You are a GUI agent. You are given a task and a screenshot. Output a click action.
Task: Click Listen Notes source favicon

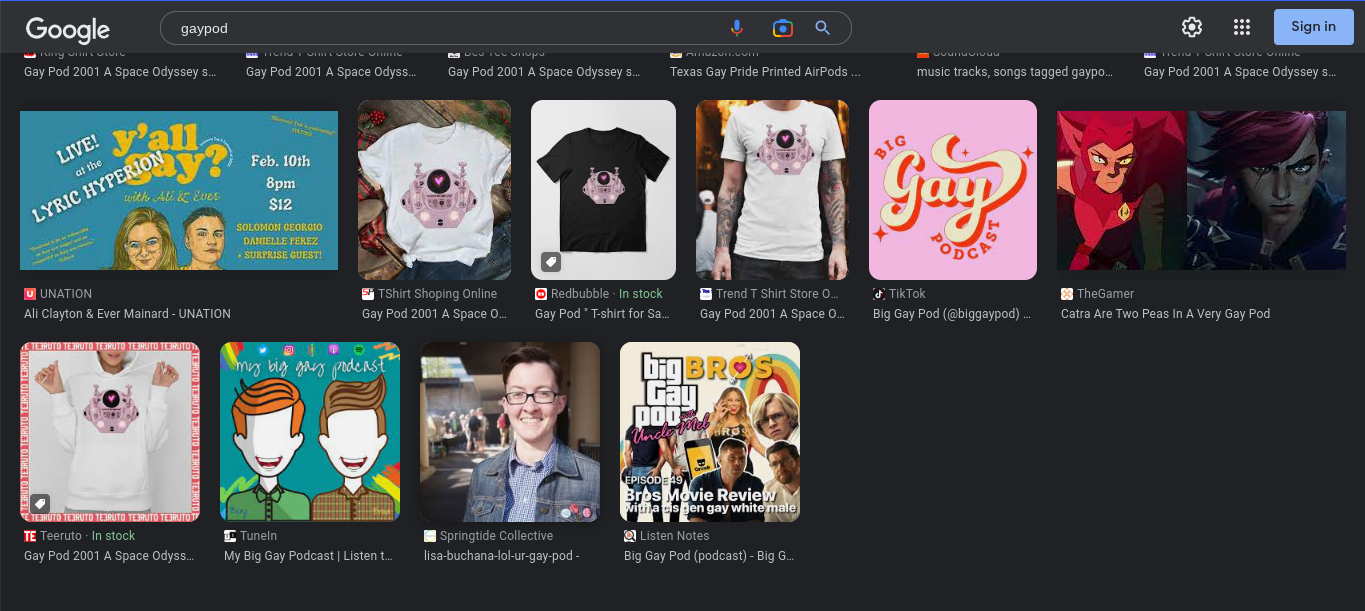click(630, 536)
